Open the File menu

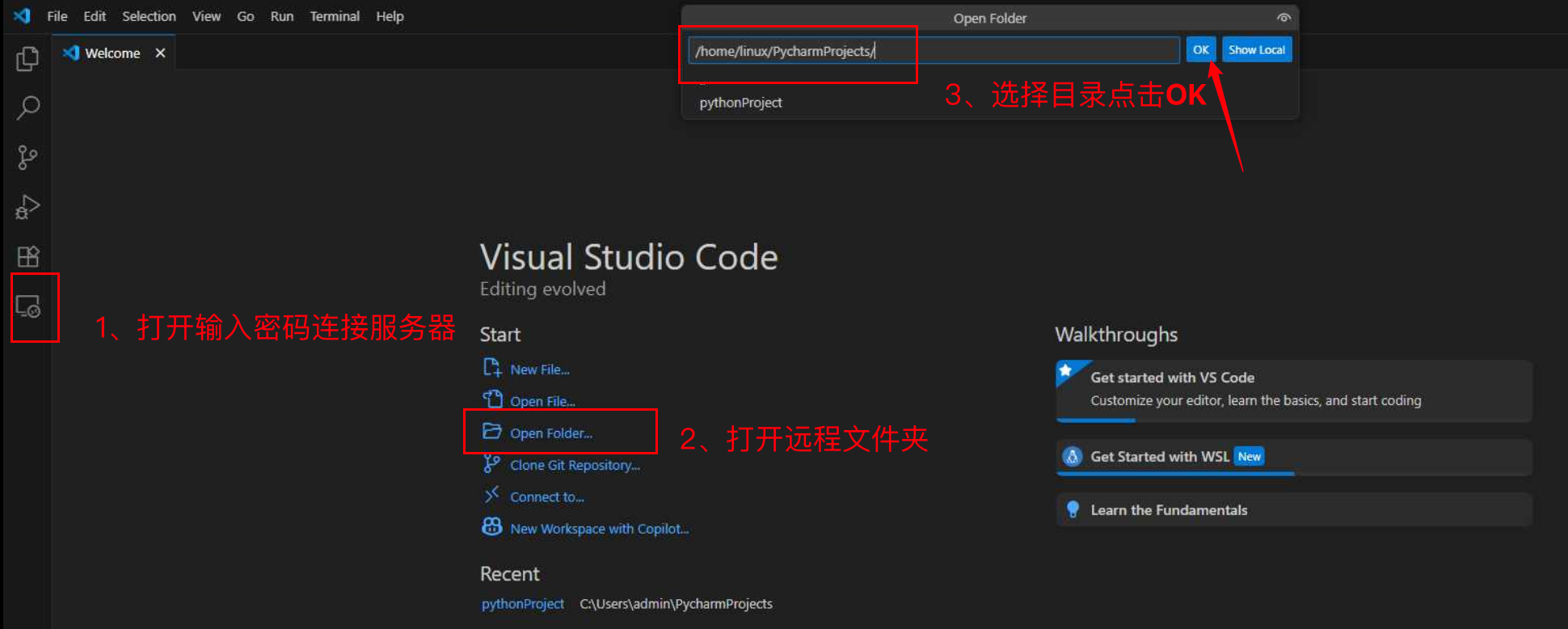coord(57,16)
